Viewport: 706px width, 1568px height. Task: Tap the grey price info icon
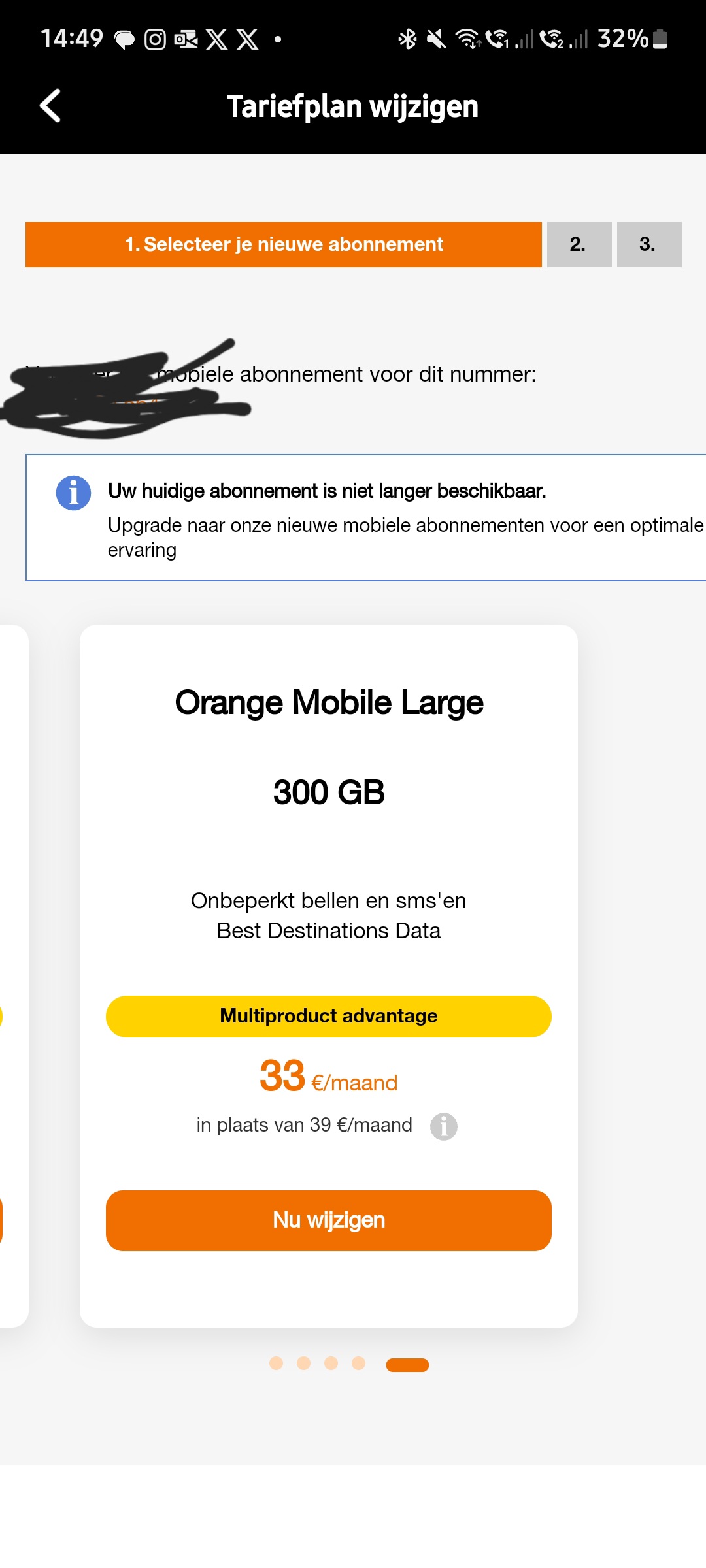pyautogui.click(x=443, y=1126)
